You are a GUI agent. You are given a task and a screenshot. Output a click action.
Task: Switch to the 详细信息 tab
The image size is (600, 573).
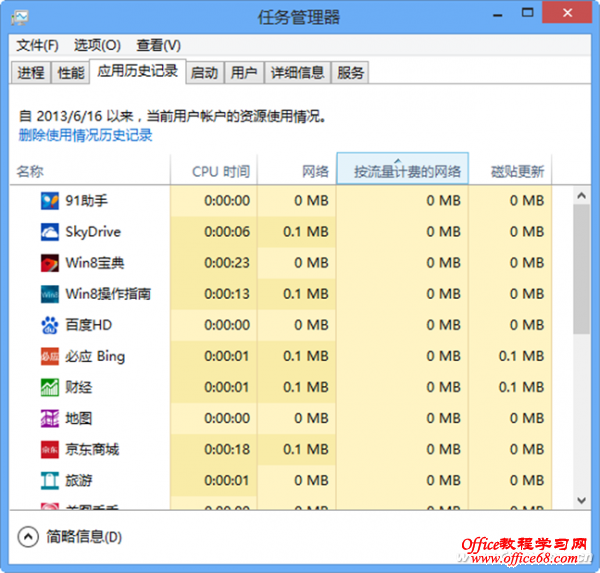point(297,72)
